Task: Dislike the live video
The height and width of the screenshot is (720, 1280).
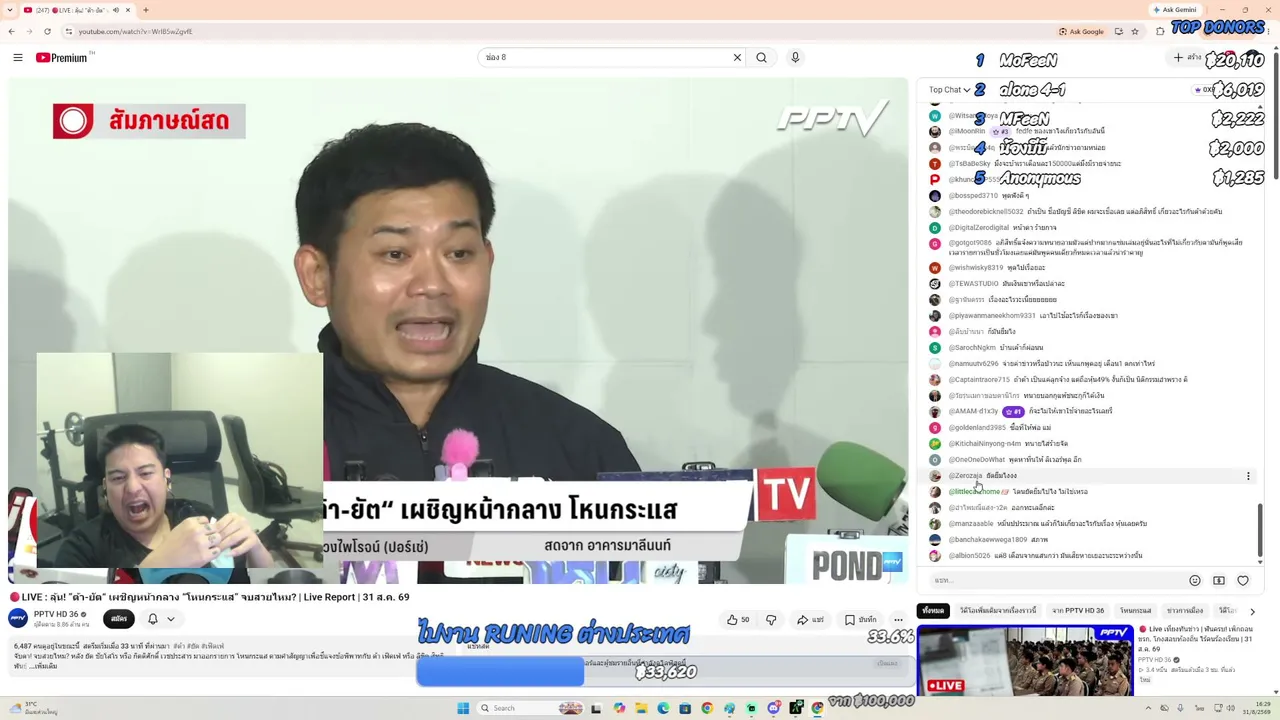Action: click(771, 620)
